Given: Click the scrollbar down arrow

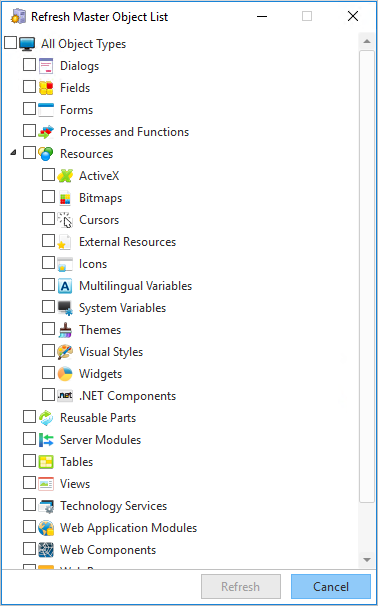Looking at the screenshot, I should [366, 560].
